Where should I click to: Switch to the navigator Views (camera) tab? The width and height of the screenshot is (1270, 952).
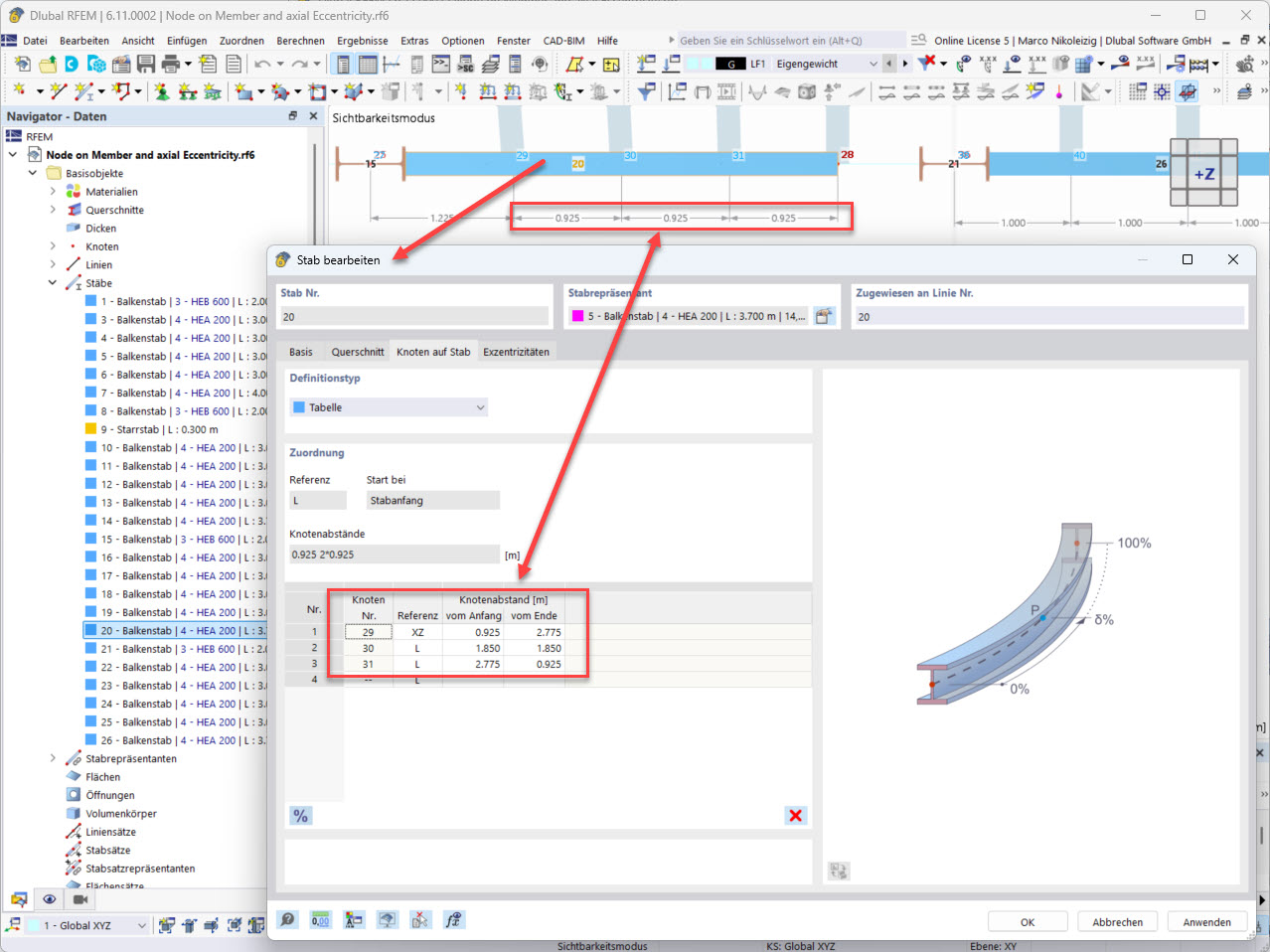tap(80, 899)
